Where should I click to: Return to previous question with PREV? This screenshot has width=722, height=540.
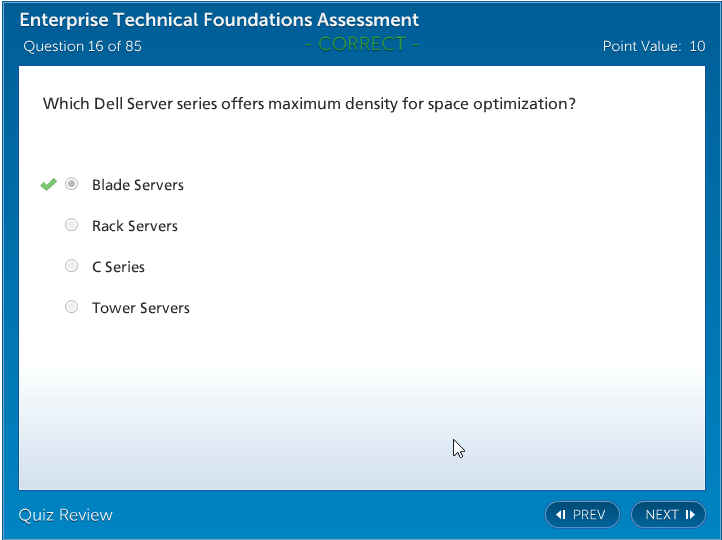582,515
